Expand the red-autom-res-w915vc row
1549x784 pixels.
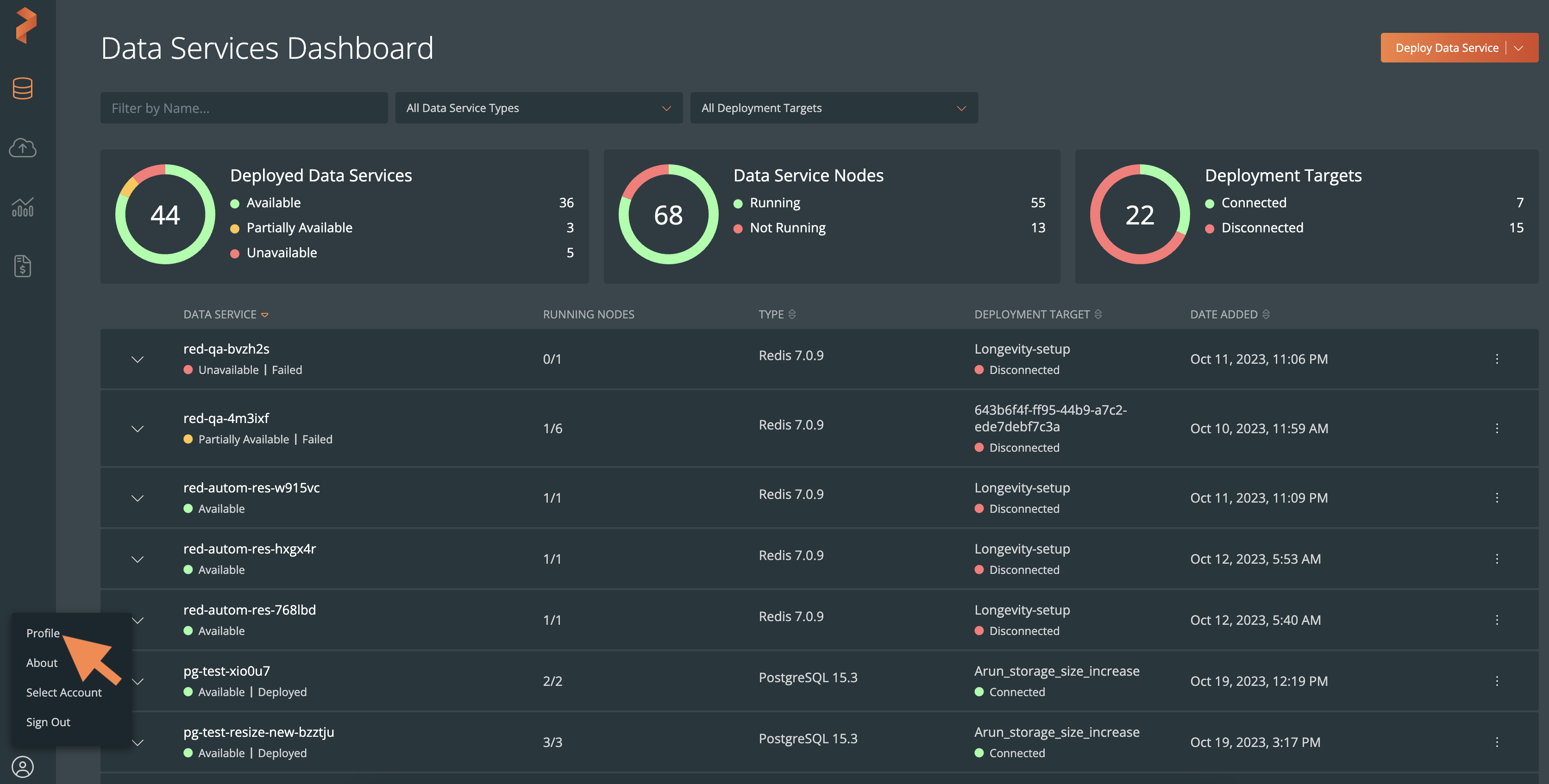coord(138,498)
